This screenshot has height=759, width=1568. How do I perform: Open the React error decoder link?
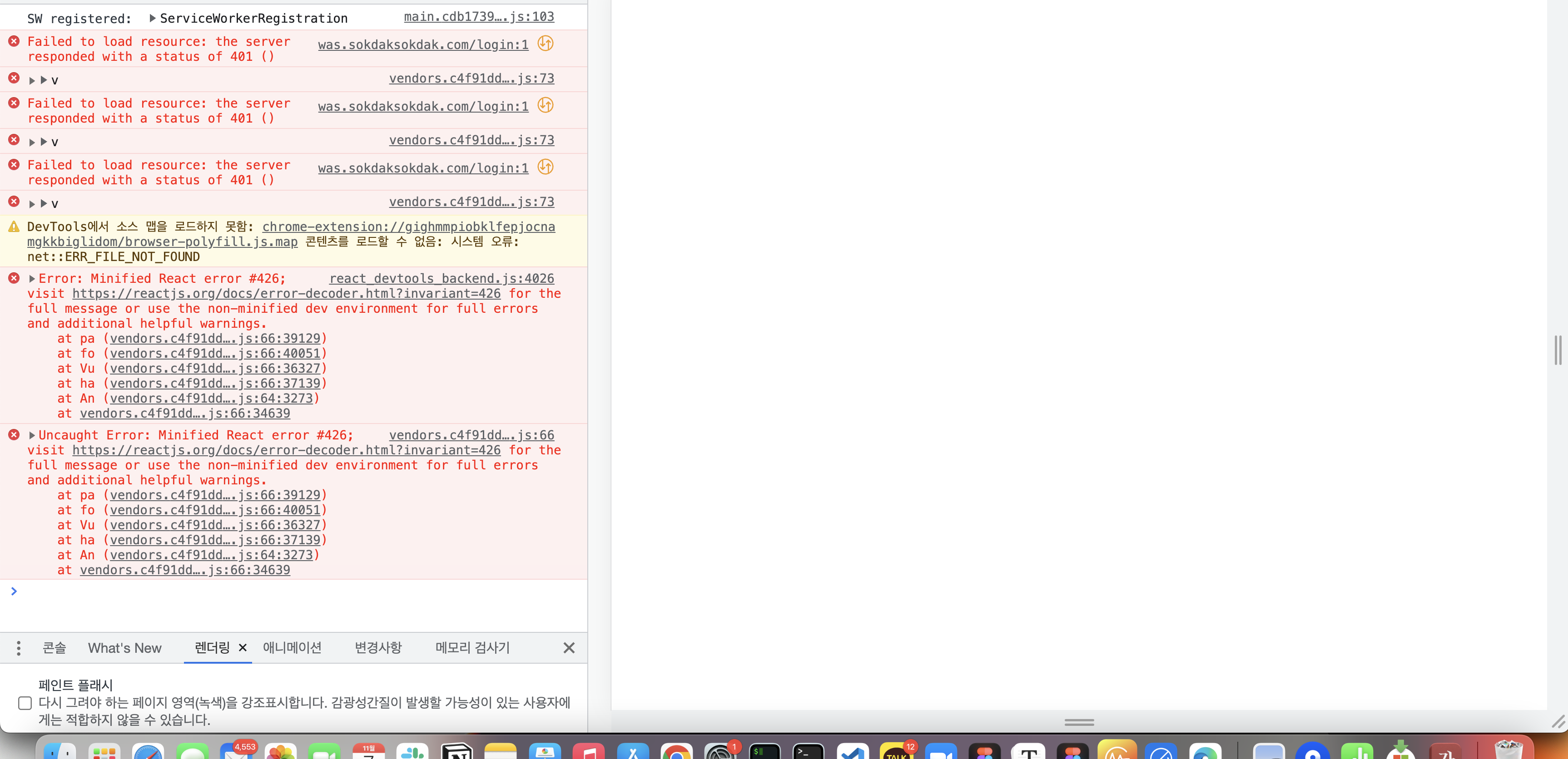[286, 294]
